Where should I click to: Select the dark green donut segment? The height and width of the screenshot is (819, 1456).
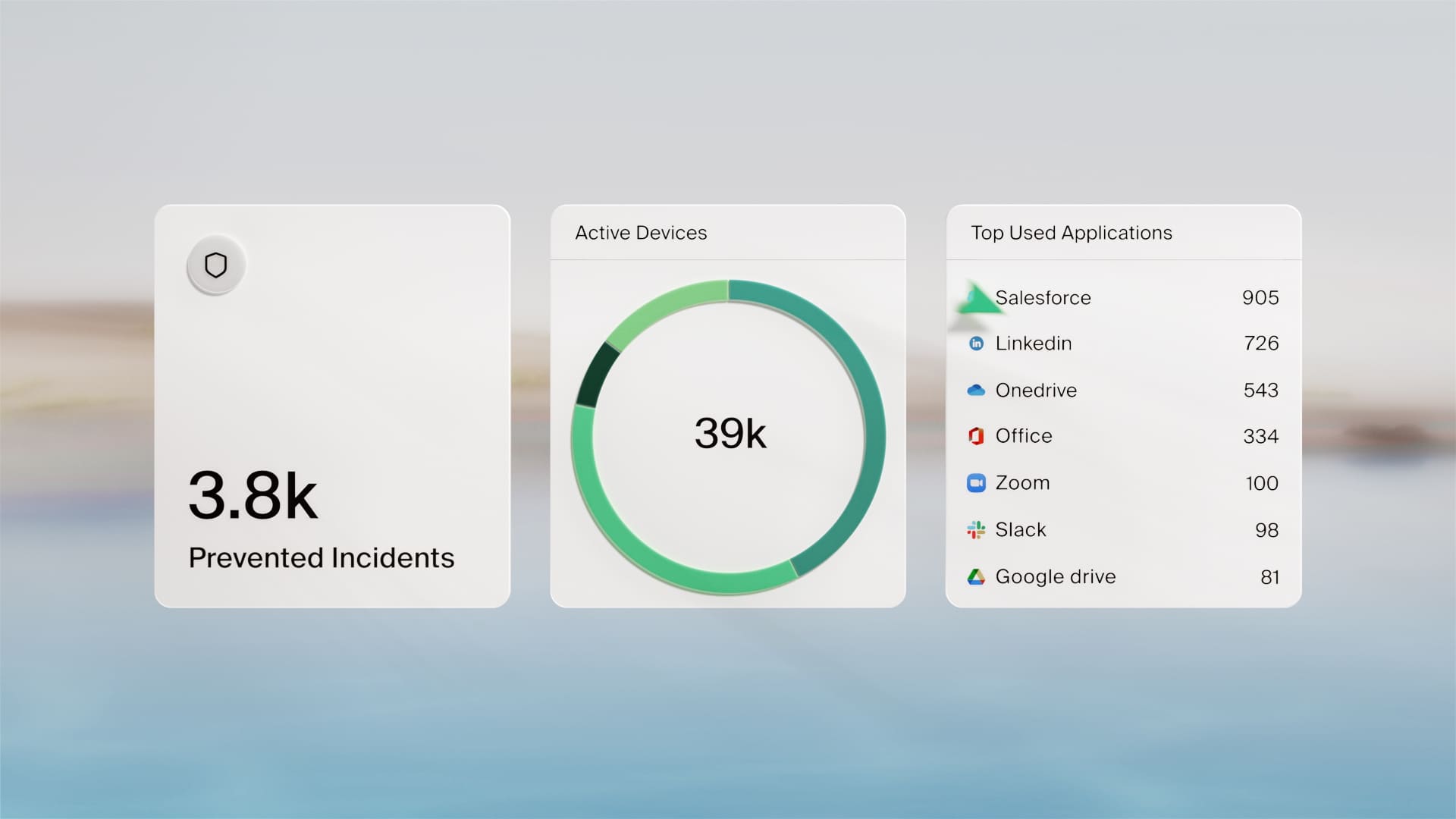pyautogui.click(x=597, y=375)
